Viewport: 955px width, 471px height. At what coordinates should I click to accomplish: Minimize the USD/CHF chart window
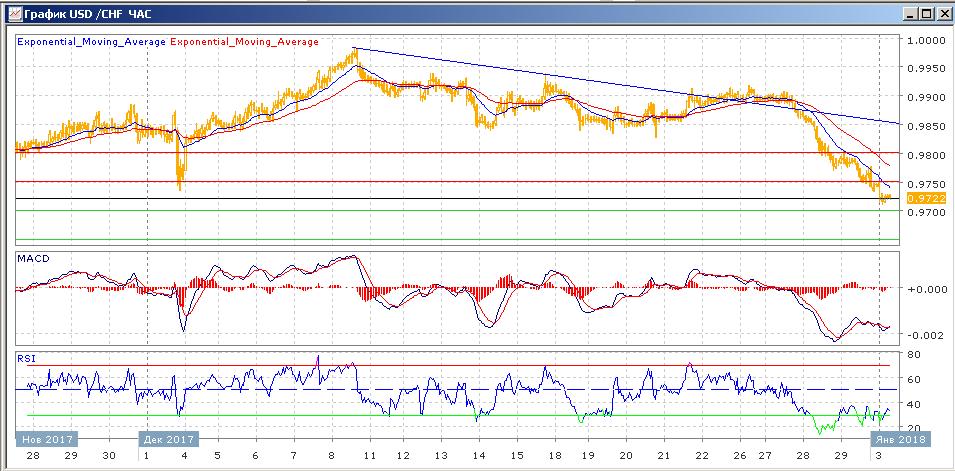909,13
